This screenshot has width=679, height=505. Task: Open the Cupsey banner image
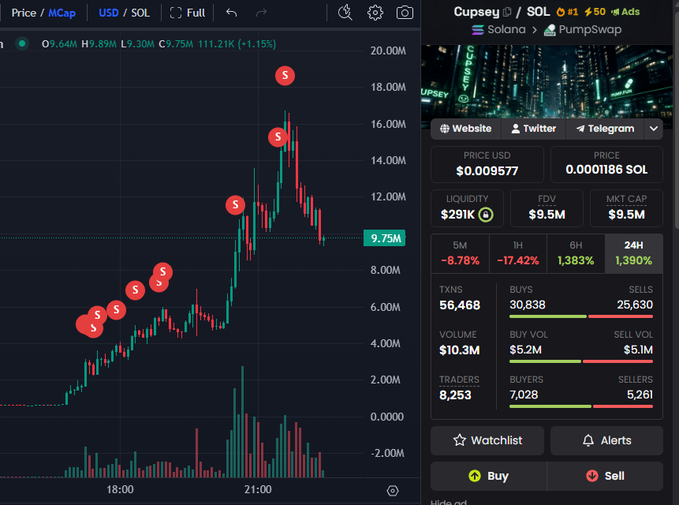547,81
